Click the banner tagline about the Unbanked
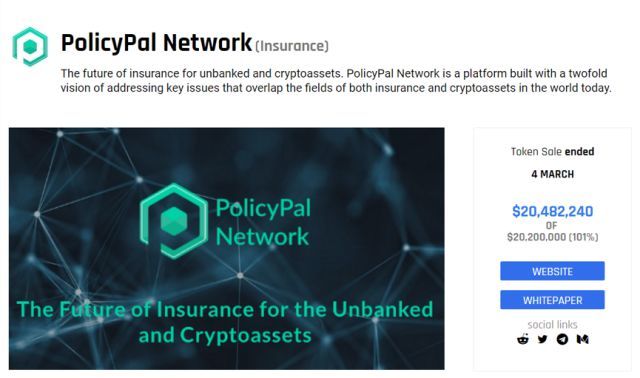This screenshot has width=640, height=378. 225,322
